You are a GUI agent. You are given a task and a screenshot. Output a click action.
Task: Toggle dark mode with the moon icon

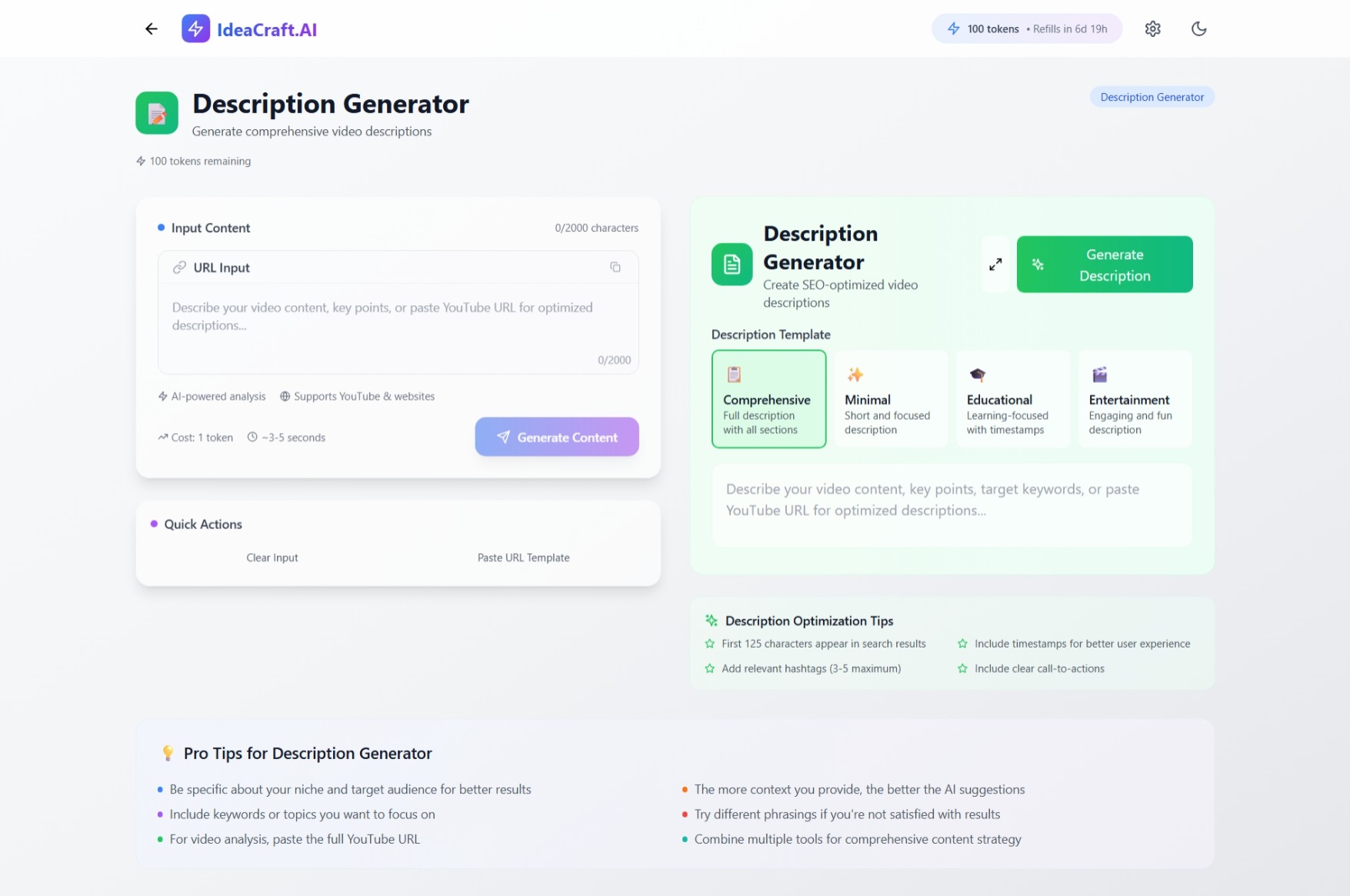[1198, 29]
